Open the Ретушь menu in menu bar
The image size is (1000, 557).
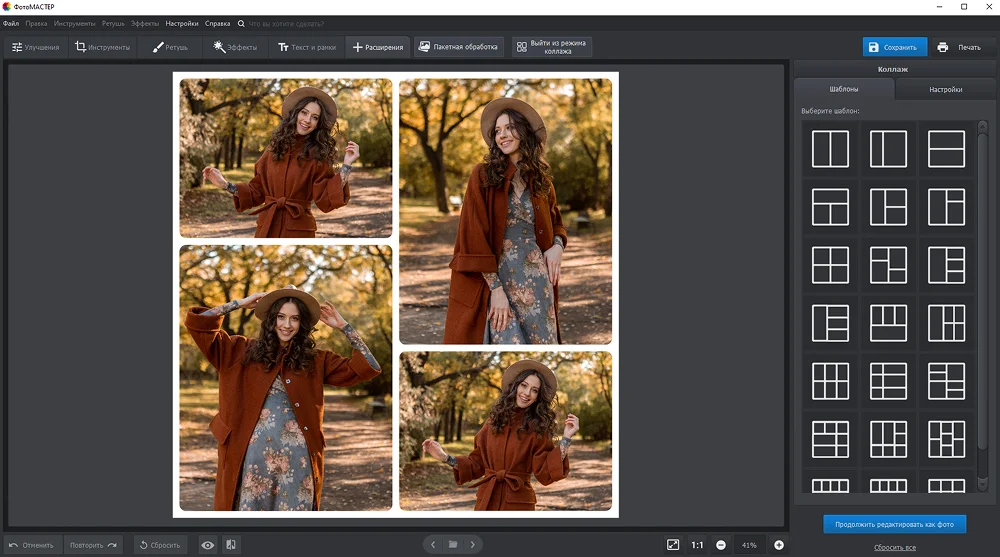click(113, 24)
